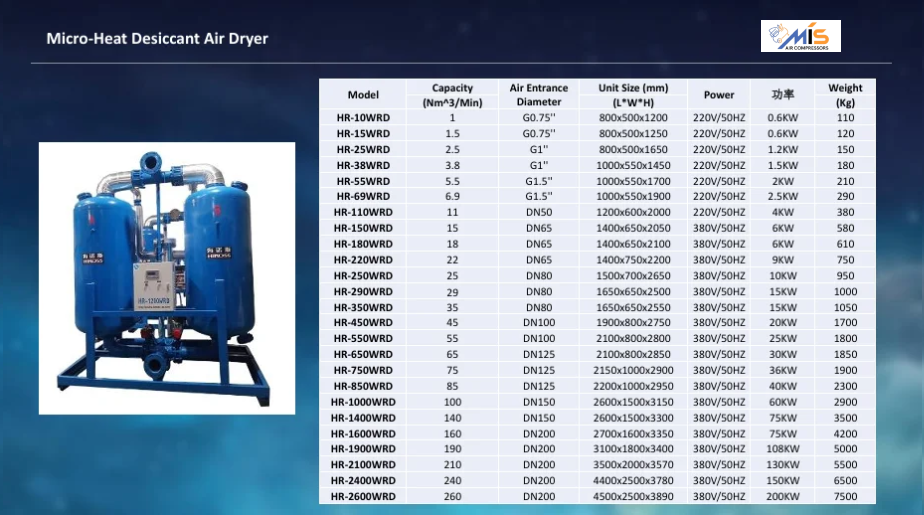924x515 pixels.
Task: Click the Air Entrance Diameter header
Action: [x=539, y=95]
